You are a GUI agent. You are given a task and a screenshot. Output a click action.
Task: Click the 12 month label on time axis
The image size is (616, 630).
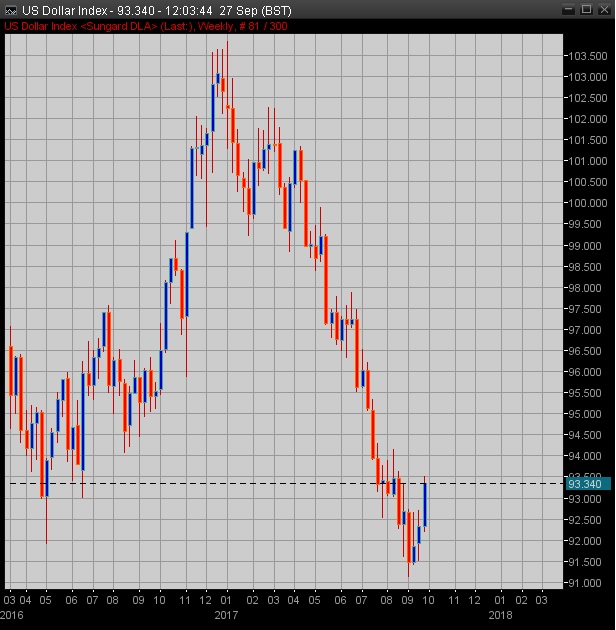(206, 602)
